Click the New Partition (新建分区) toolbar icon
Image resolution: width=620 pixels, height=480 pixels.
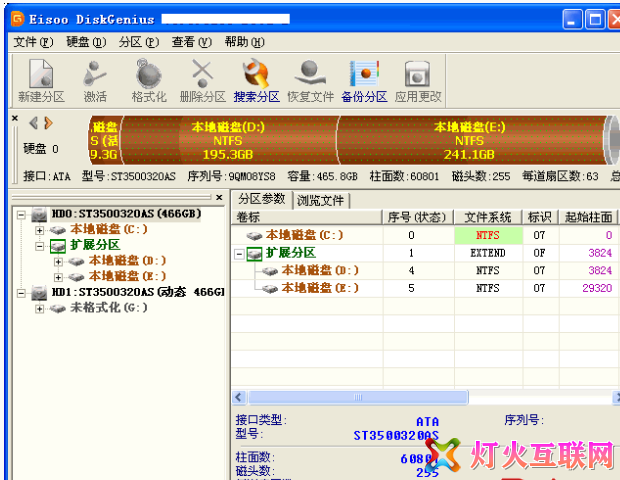(x=41, y=74)
